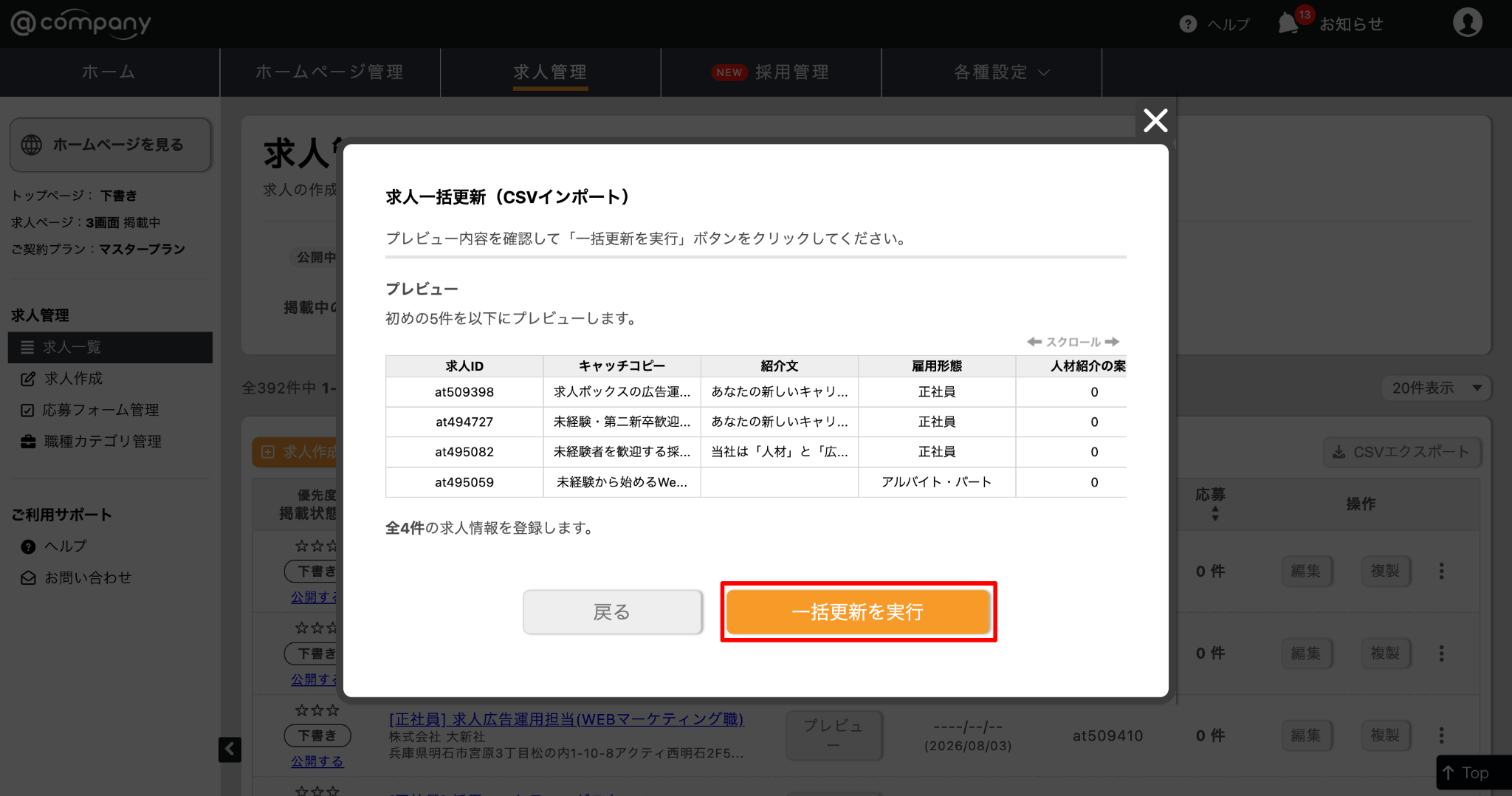Click the checkbox icon beside 応募フォーム管理
This screenshot has width=1512, height=796.
point(27,411)
